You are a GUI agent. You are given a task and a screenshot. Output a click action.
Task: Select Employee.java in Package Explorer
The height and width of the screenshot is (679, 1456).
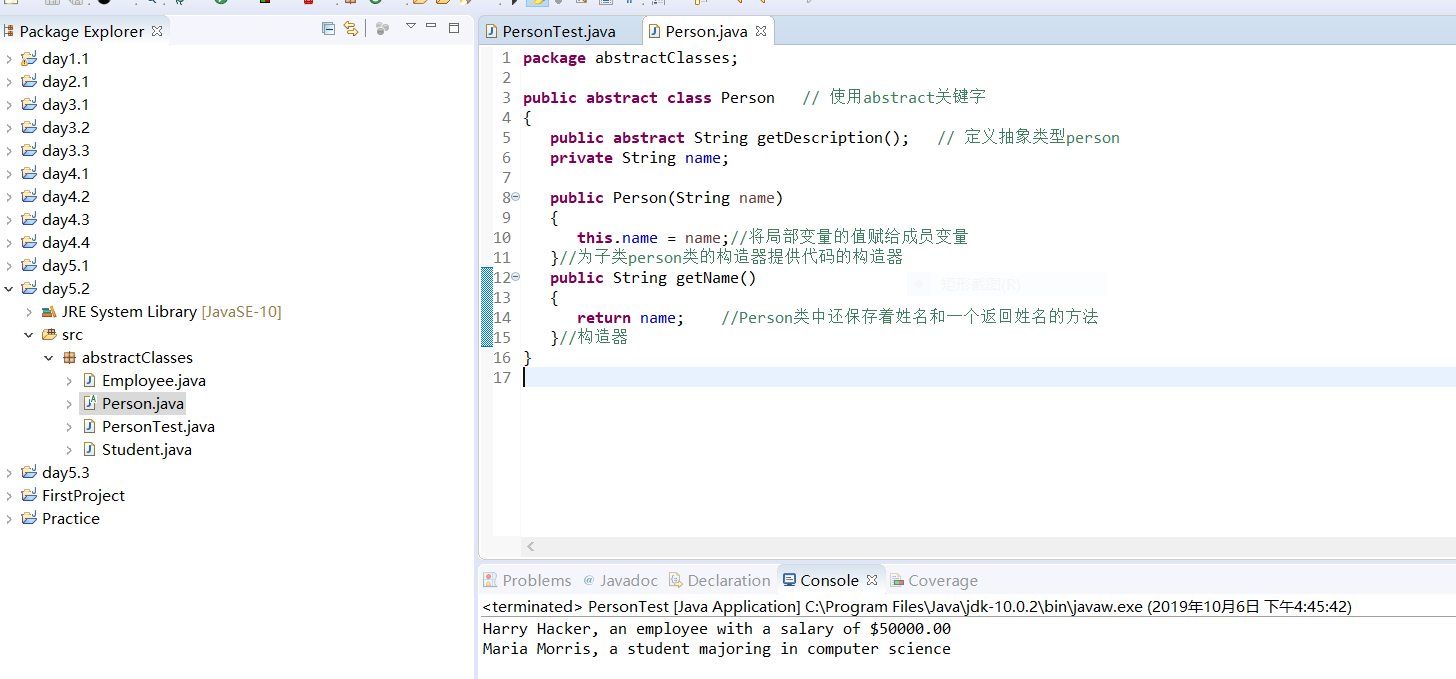[154, 381]
